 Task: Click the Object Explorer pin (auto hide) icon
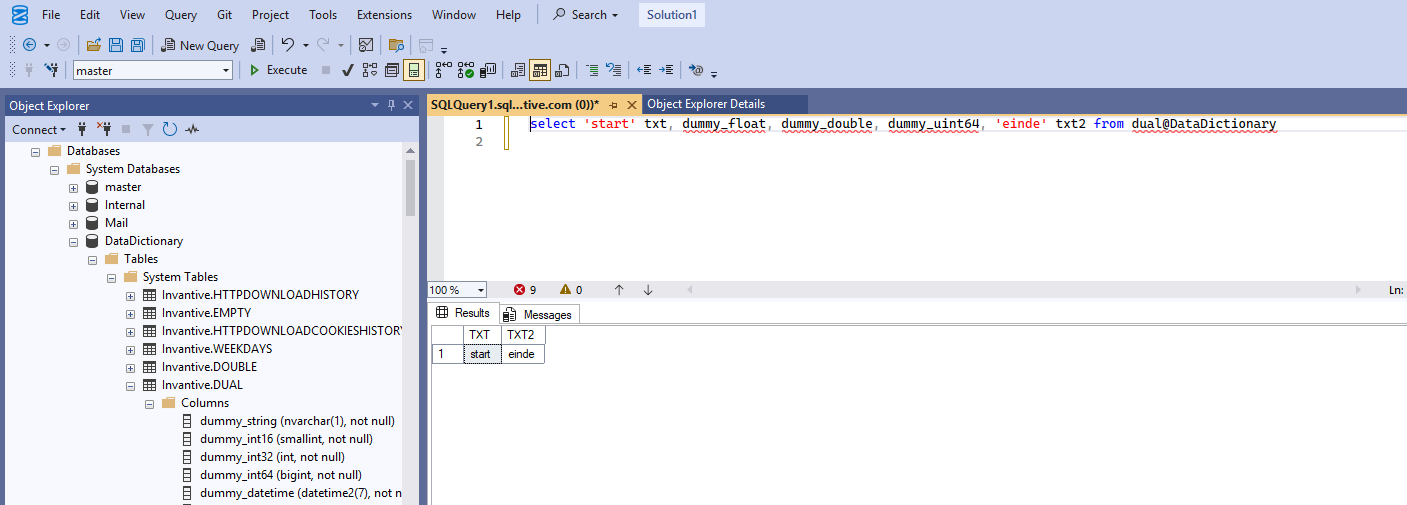click(x=391, y=105)
